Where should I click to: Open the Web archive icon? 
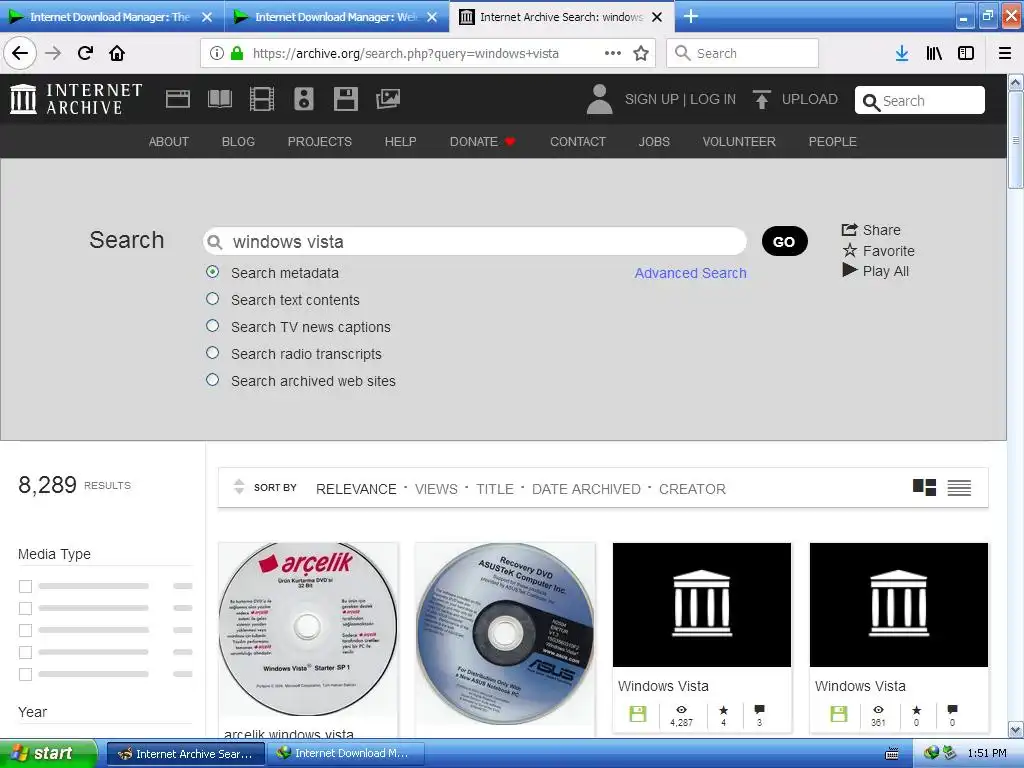coord(178,99)
